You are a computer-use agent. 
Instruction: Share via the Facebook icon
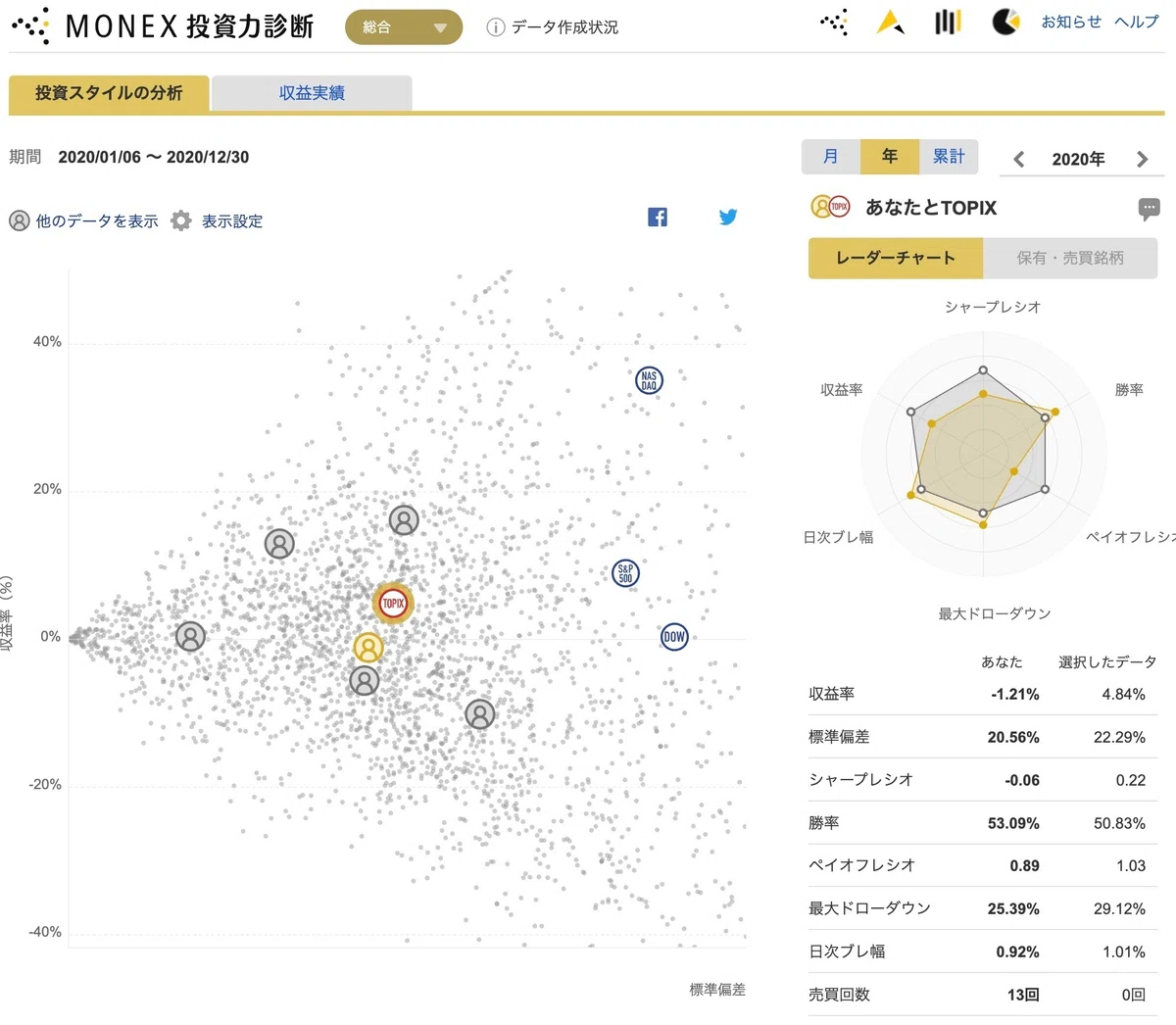(x=658, y=217)
